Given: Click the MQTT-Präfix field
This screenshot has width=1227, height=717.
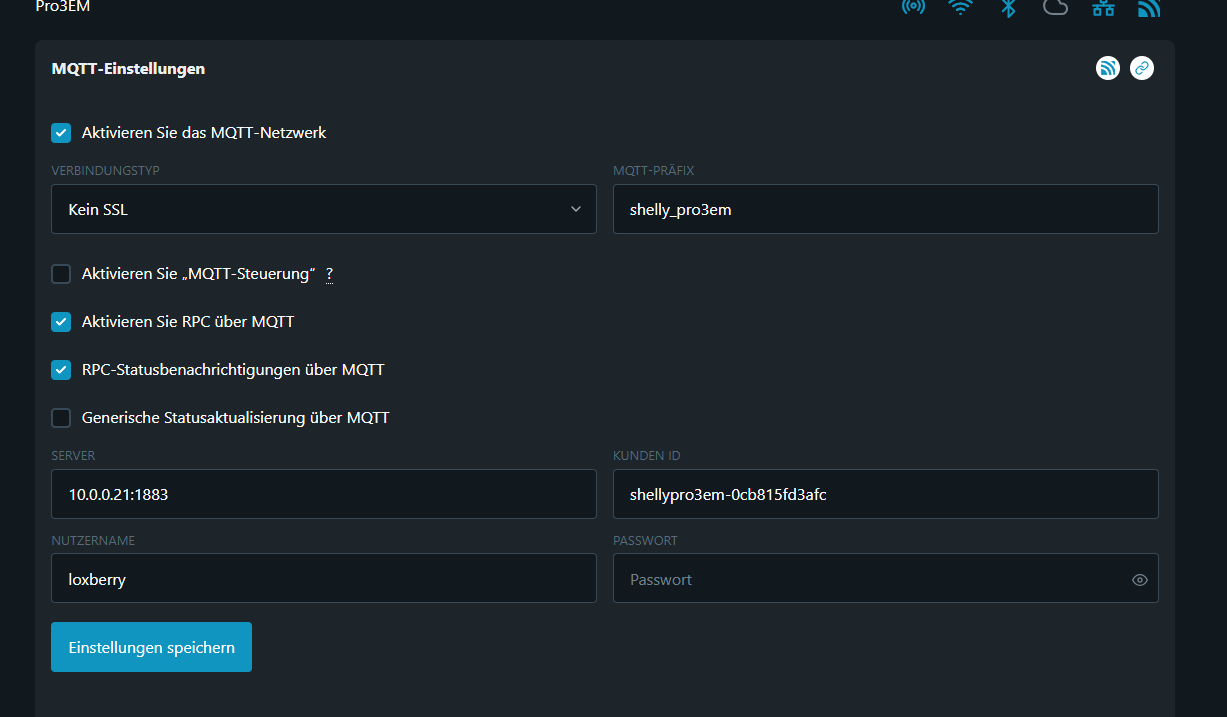Looking at the screenshot, I should [885, 209].
